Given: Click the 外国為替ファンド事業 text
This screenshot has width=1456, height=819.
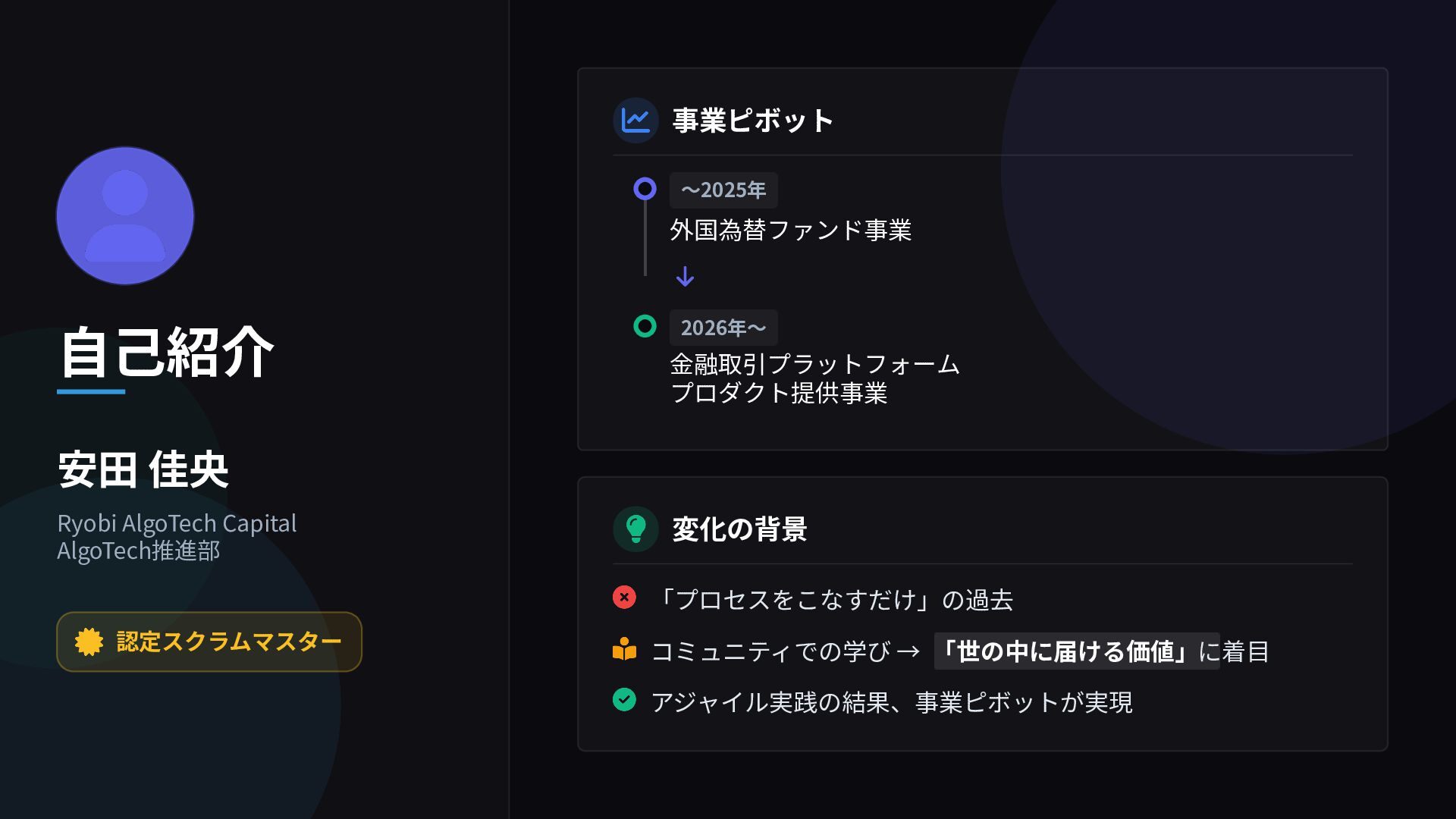Looking at the screenshot, I should [x=790, y=230].
